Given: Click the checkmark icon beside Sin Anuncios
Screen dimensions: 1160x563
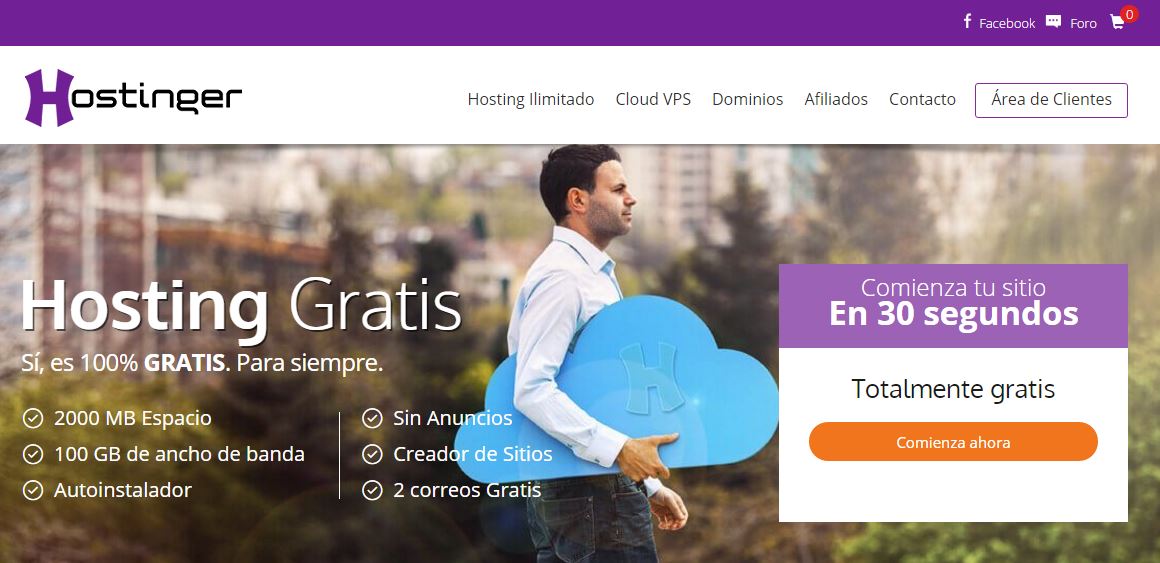Looking at the screenshot, I should pos(372,419).
